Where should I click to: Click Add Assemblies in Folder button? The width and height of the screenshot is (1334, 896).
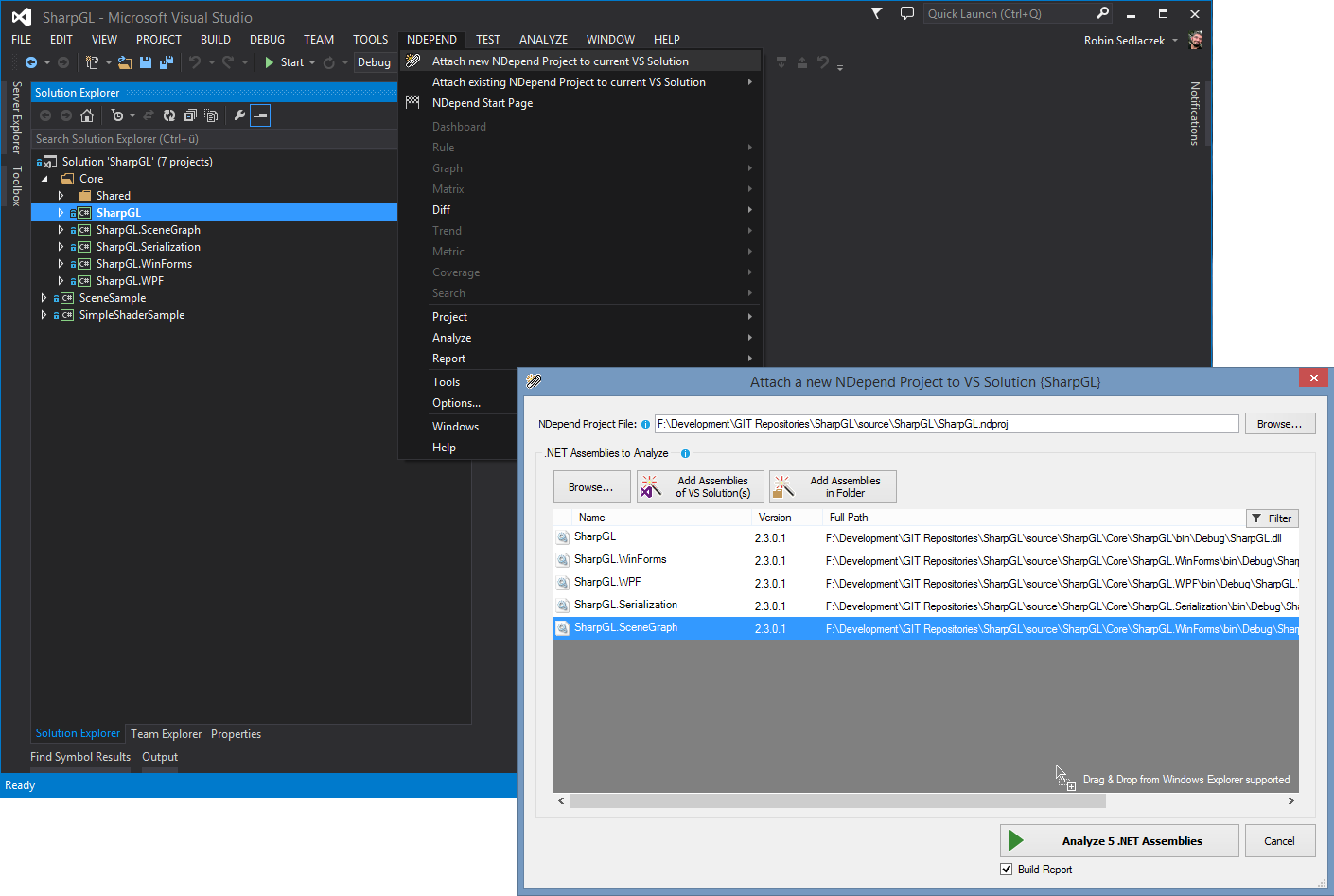click(x=833, y=487)
